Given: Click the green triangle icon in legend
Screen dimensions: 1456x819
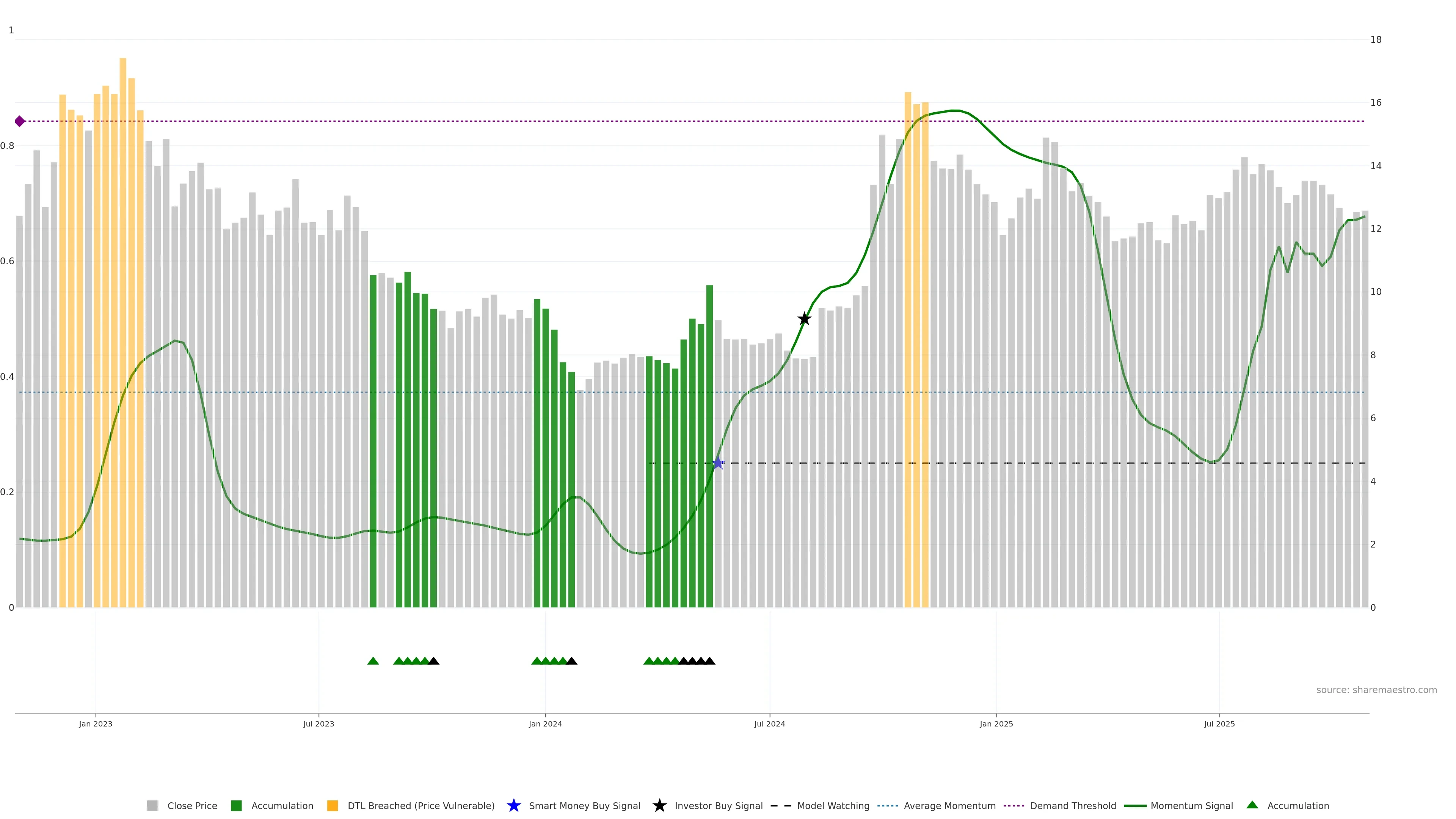Looking at the screenshot, I should (1252, 805).
